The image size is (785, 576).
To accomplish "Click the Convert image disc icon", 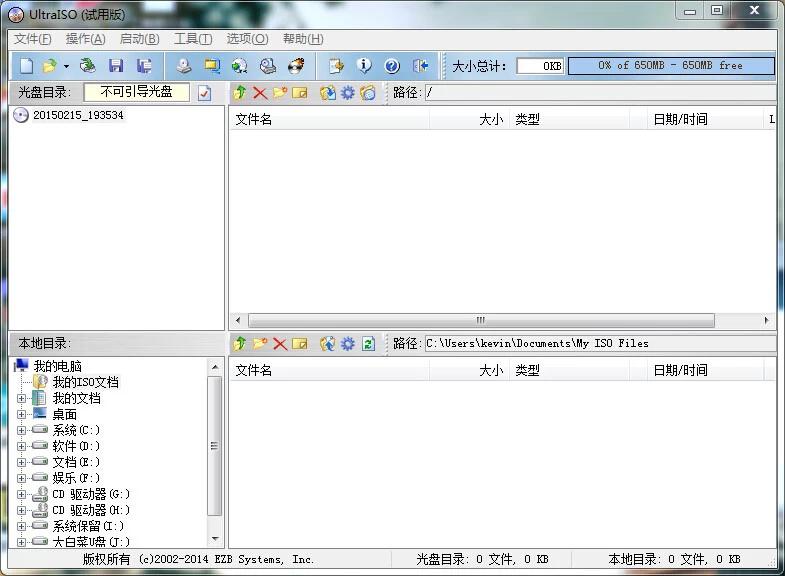I will tap(240, 66).
